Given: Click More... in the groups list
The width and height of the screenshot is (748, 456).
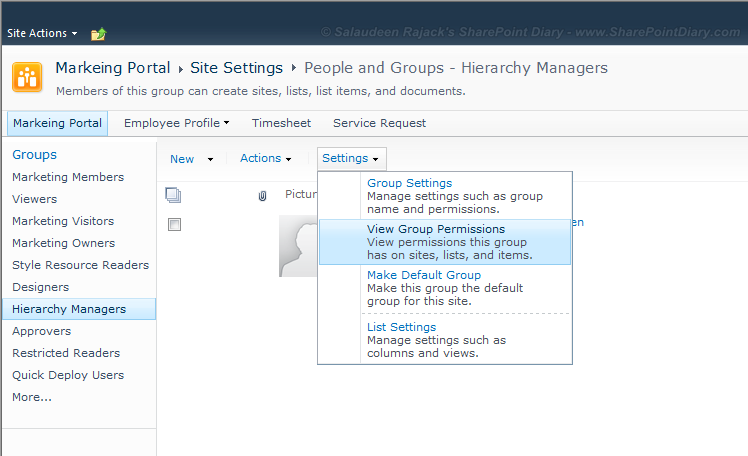Looking at the screenshot, I should (x=32, y=397).
